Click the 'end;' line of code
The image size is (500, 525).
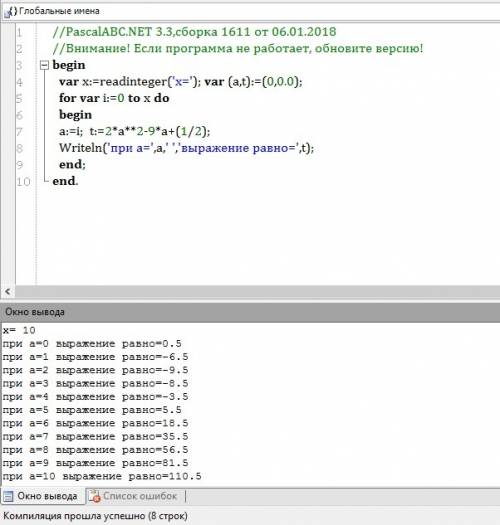coord(72,164)
